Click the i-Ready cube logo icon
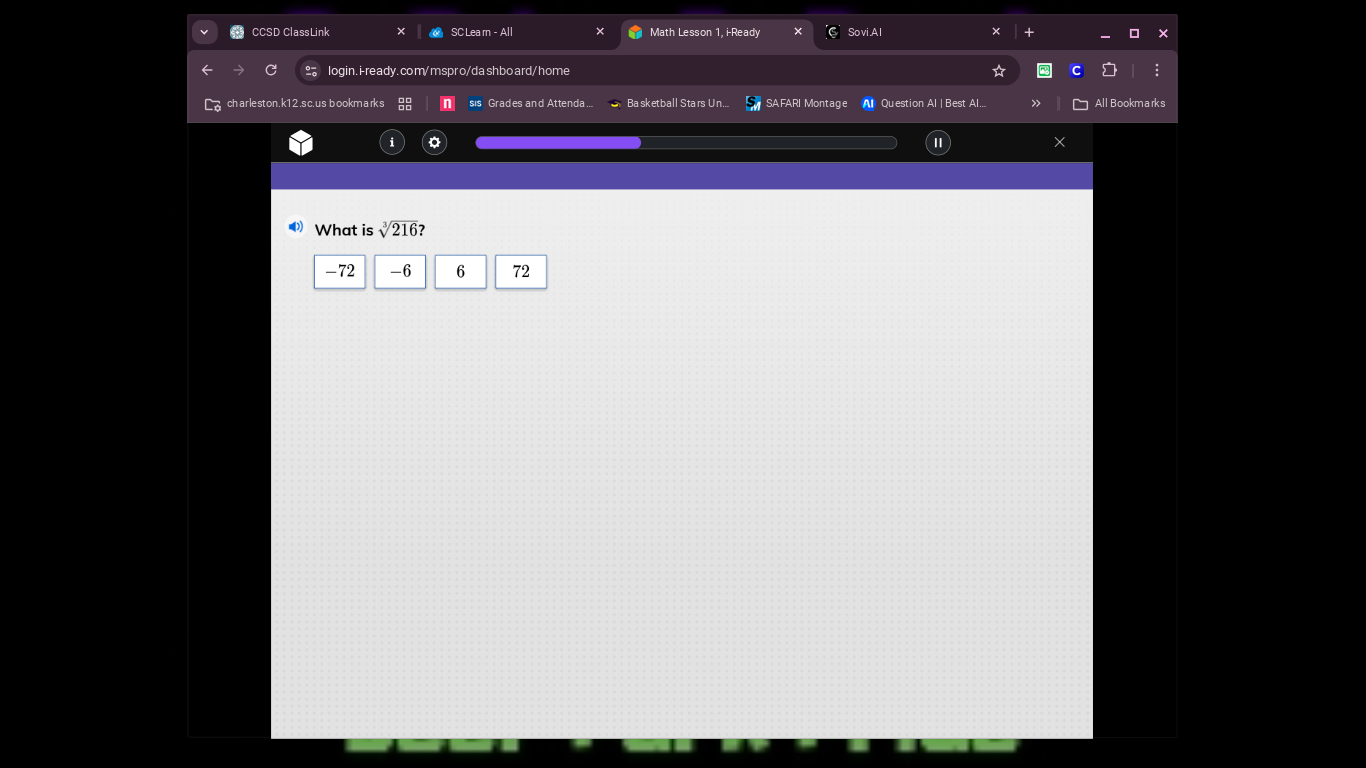1366x768 pixels. [x=301, y=143]
